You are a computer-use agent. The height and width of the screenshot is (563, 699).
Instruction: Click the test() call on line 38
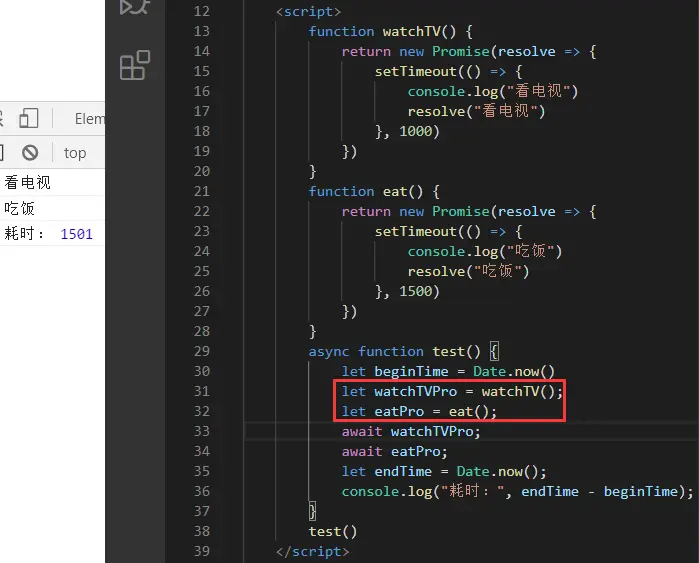[x=333, y=531]
